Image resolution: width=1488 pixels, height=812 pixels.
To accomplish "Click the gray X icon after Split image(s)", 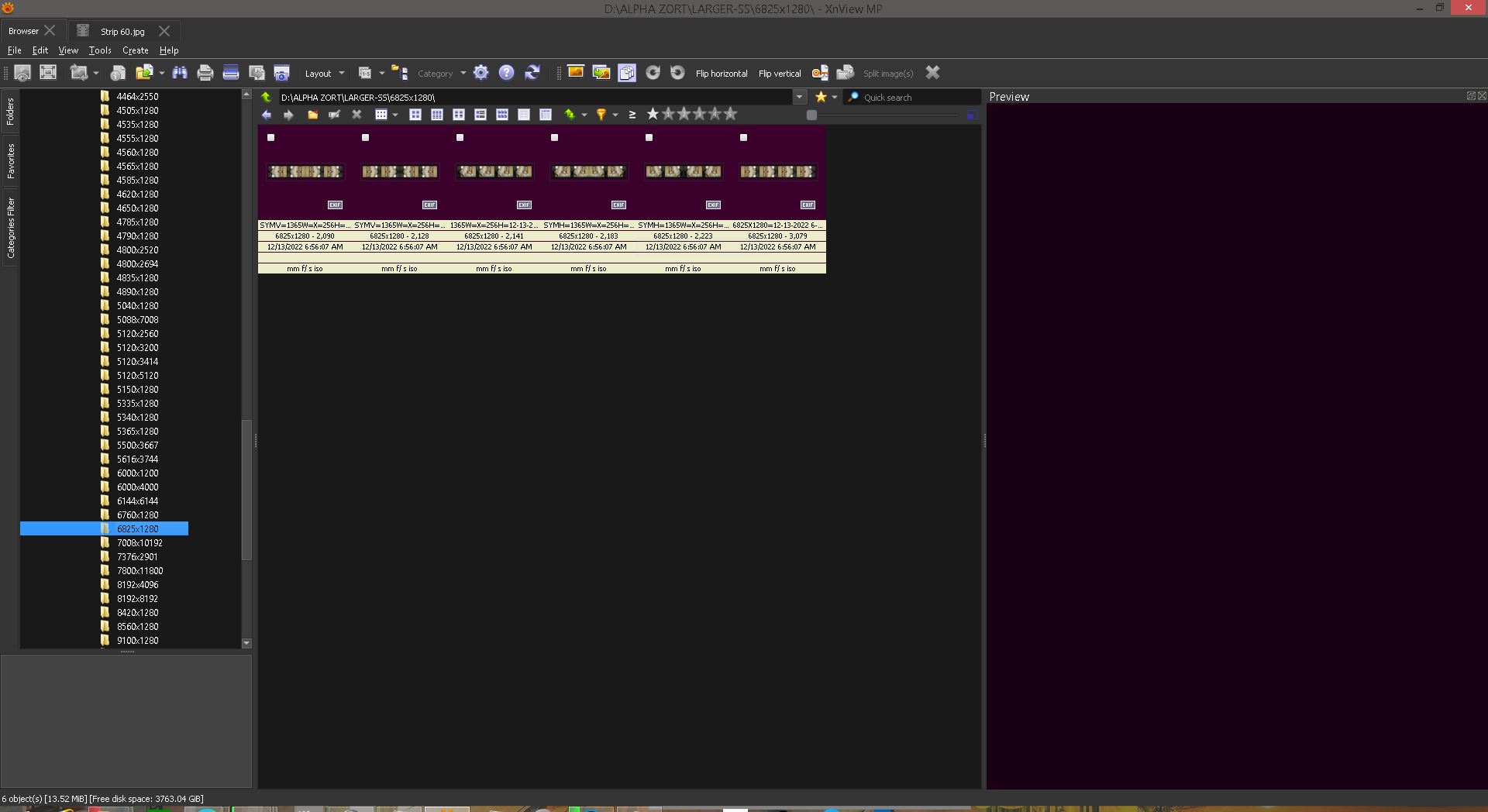I will [x=933, y=73].
